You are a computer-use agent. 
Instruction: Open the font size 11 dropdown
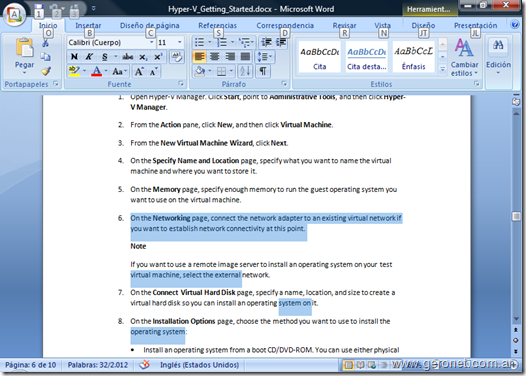[170, 43]
